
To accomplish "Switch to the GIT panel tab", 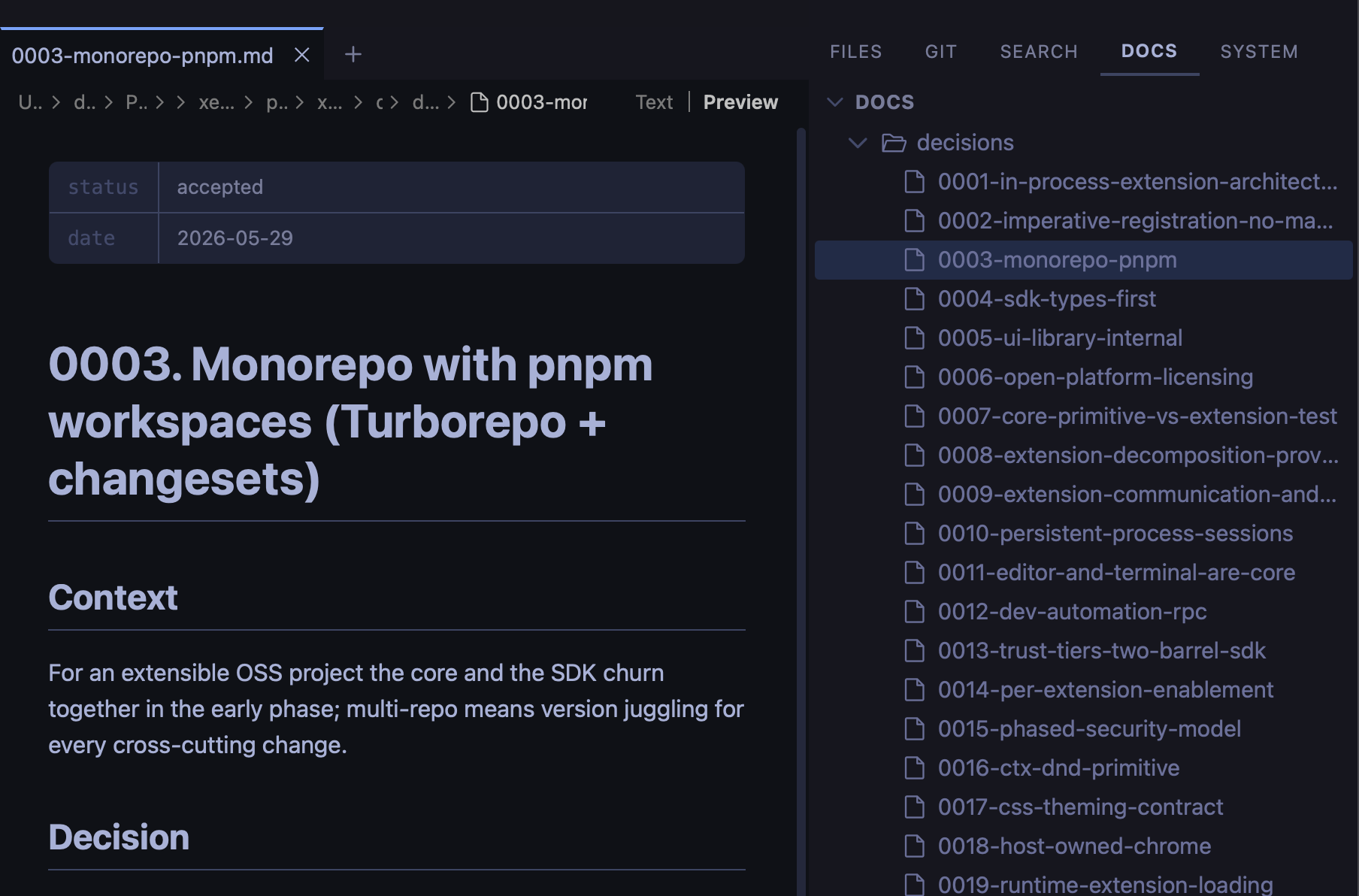I will (940, 52).
